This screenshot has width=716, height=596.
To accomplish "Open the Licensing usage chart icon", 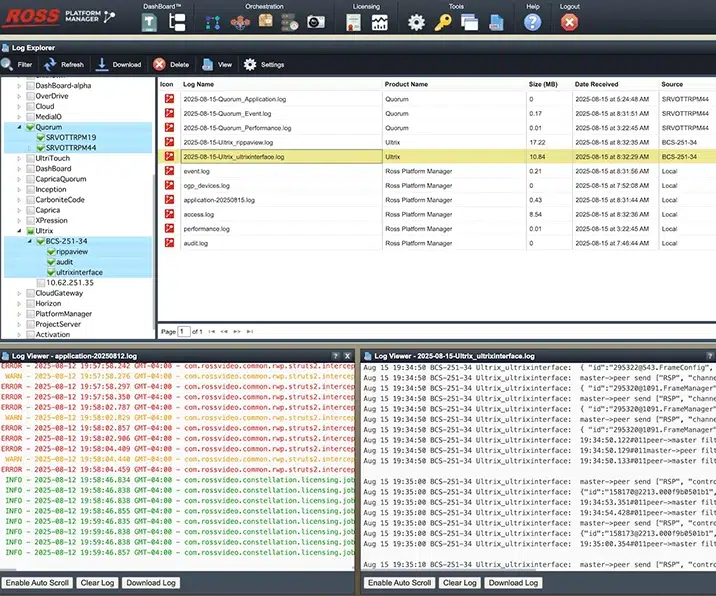I will click(379, 22).
